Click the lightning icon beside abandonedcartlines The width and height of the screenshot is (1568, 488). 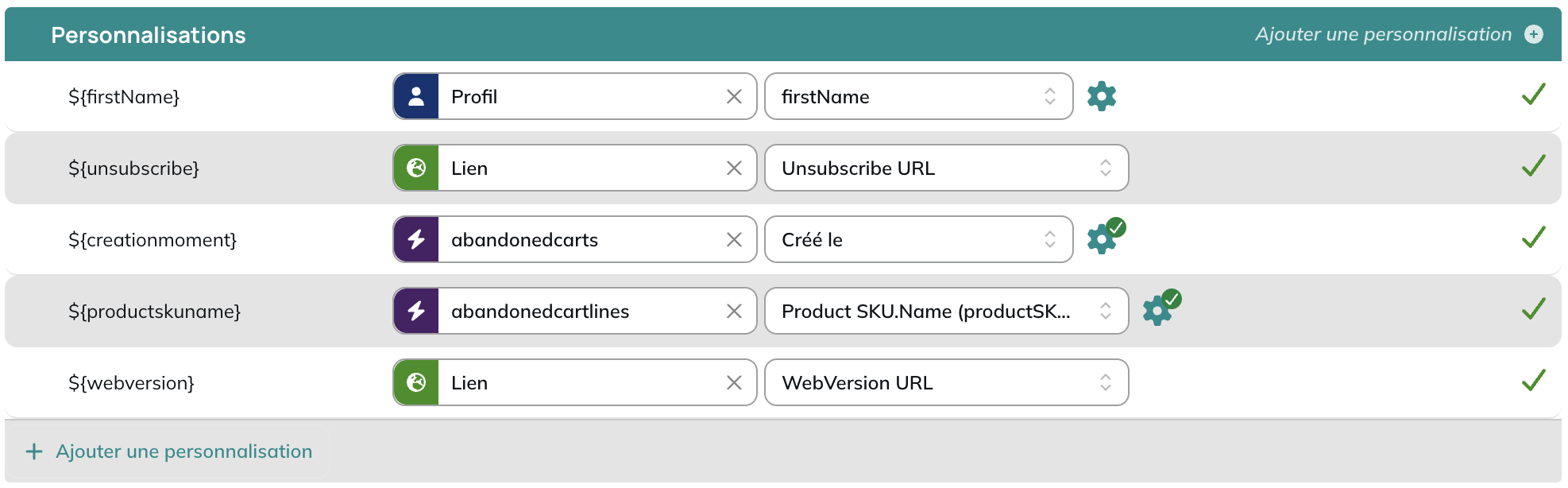pos(416,311)
